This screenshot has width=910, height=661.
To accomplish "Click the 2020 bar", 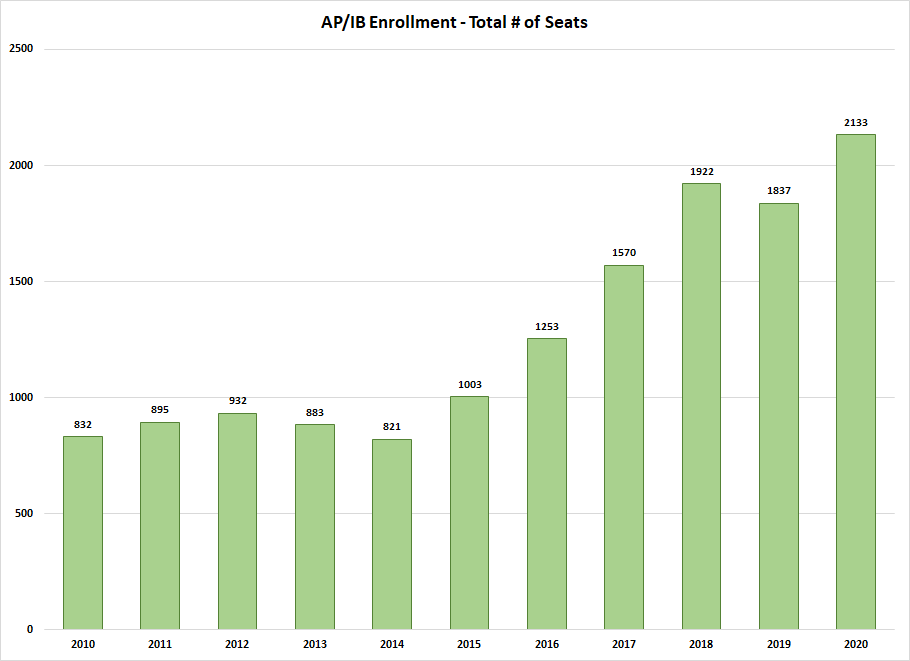I will (x=856, y=382).
